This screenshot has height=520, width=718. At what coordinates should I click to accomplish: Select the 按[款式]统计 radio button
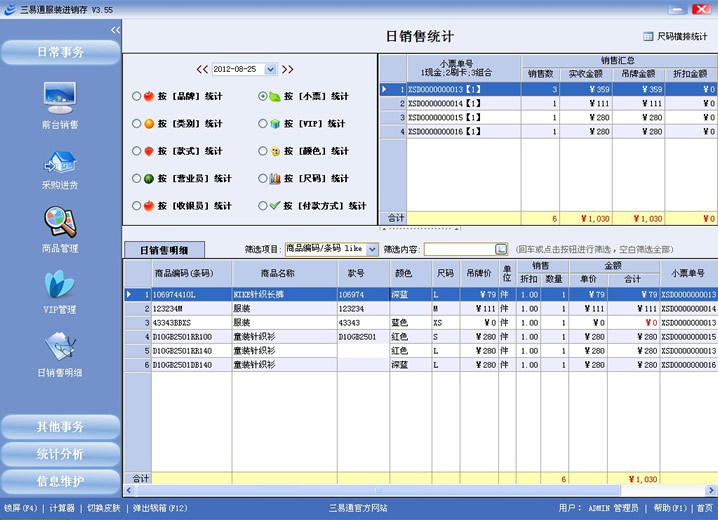pyautogui.click(x=136, y=151)
